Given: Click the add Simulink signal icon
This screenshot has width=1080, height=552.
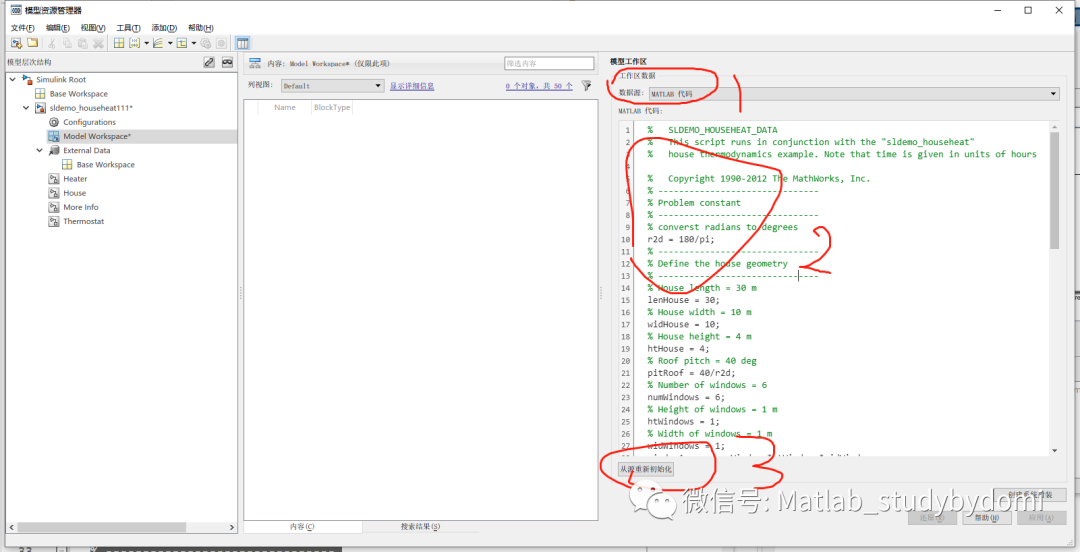Looking at the screenshot, I should click(x=158, y=43).
